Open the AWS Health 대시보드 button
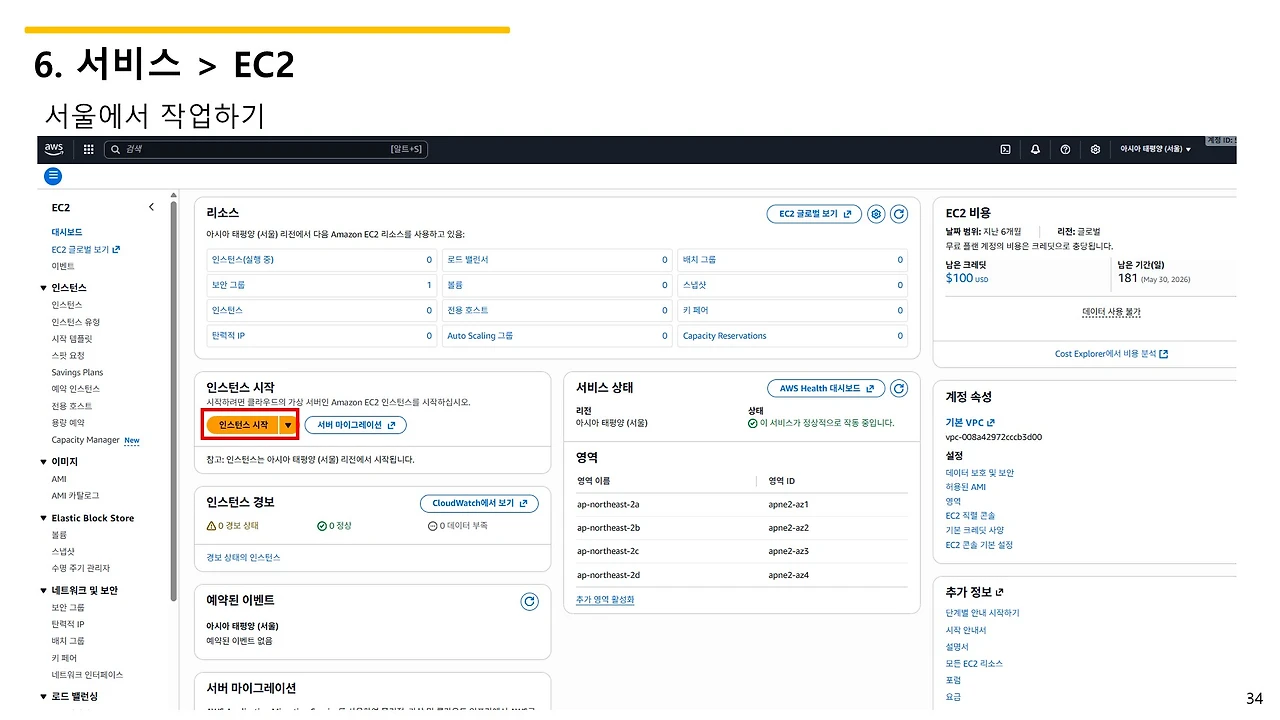1280x720 pixels. [x=826, y=388]
